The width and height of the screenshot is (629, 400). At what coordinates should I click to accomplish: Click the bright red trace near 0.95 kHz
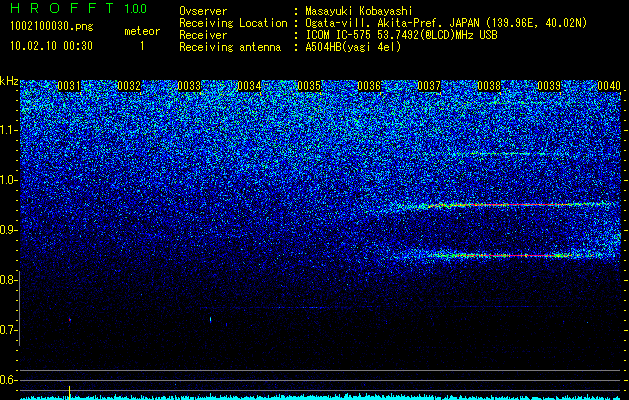[515, 205]
